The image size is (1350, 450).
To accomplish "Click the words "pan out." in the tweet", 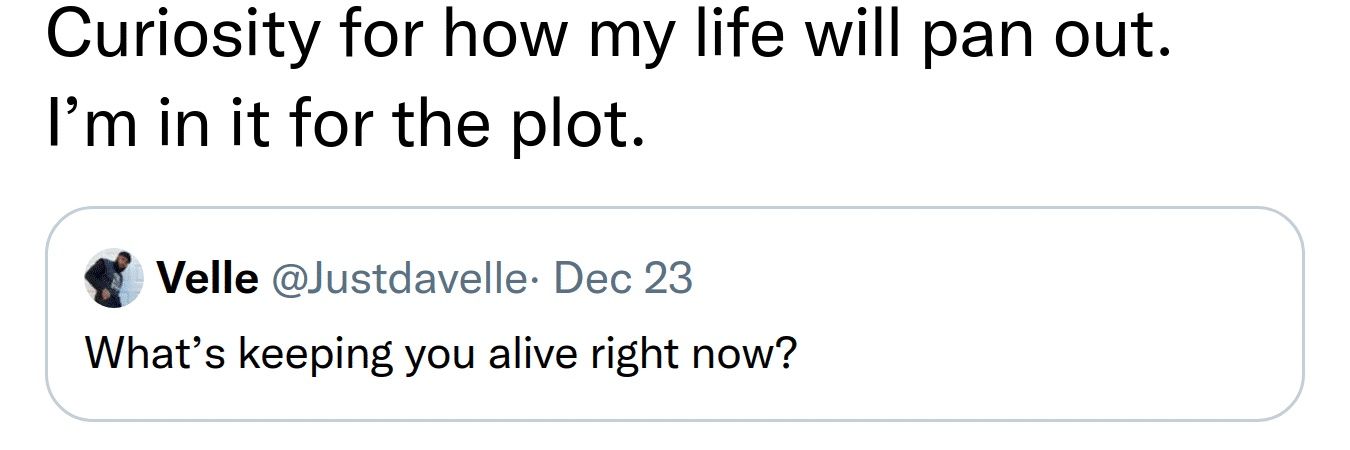I will pyautogui.click(x=1044, y=36).
